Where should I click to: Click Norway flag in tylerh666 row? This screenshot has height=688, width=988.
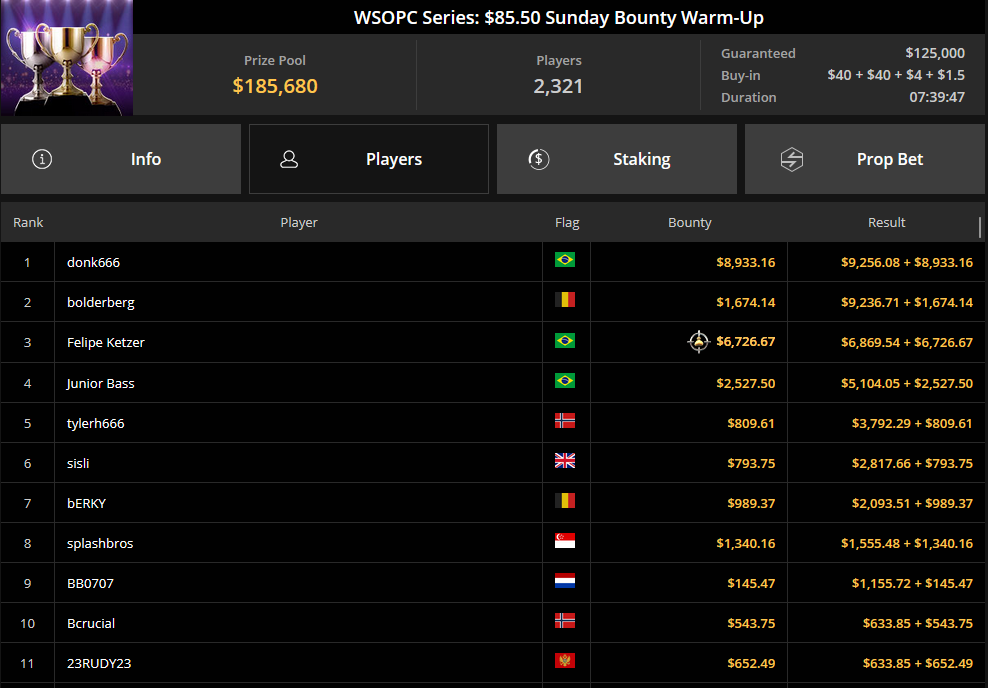pyautogui.click(x=565, y=421)
